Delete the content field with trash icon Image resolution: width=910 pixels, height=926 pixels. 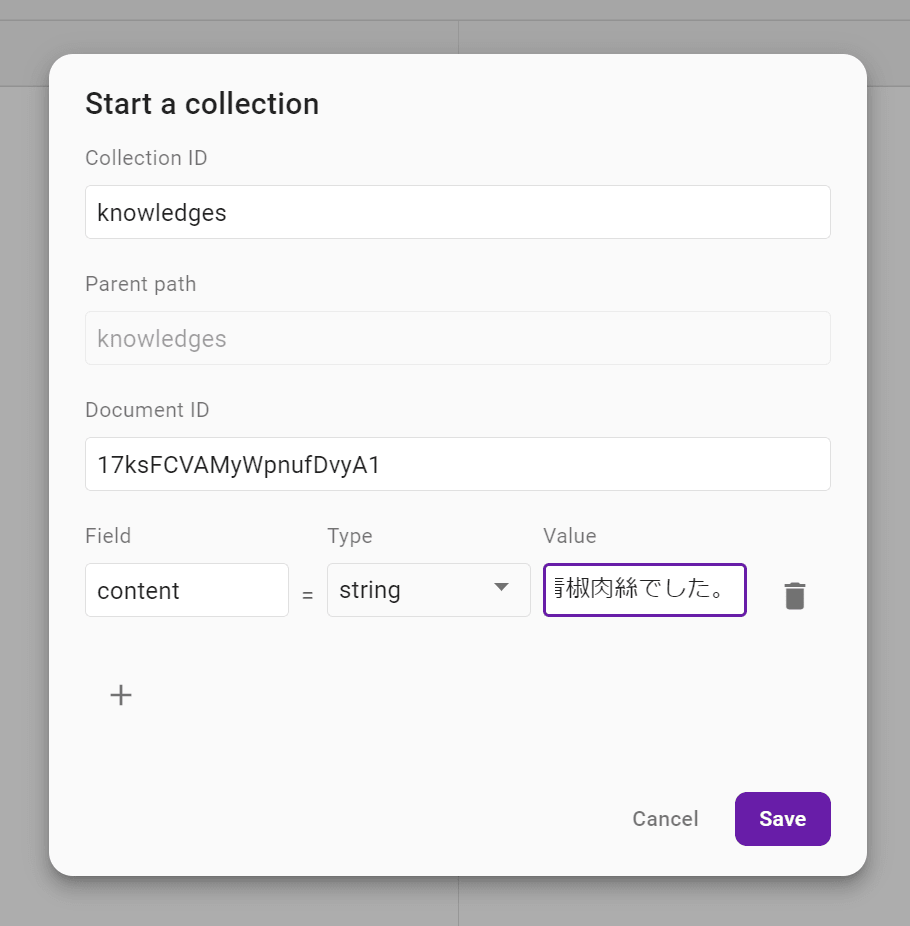[795, 595]
